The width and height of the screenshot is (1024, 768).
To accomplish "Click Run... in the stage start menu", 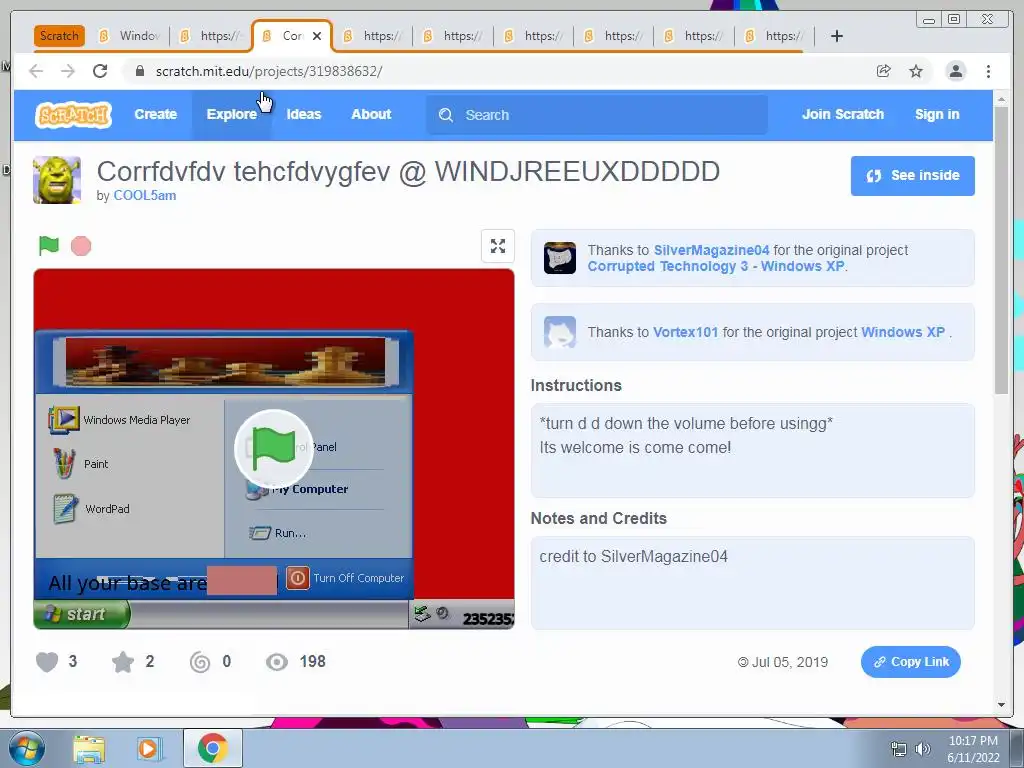I will point(278,533).
